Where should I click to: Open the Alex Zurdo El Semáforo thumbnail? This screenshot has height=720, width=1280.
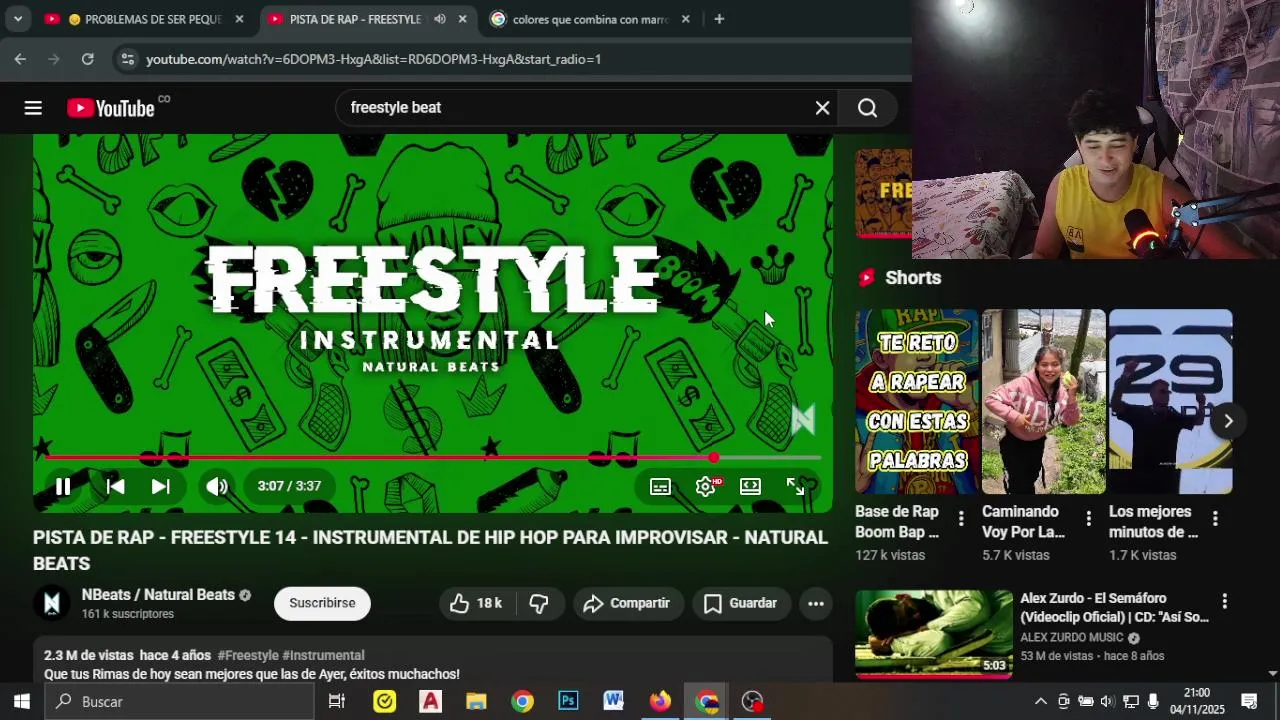click(934, 634)
